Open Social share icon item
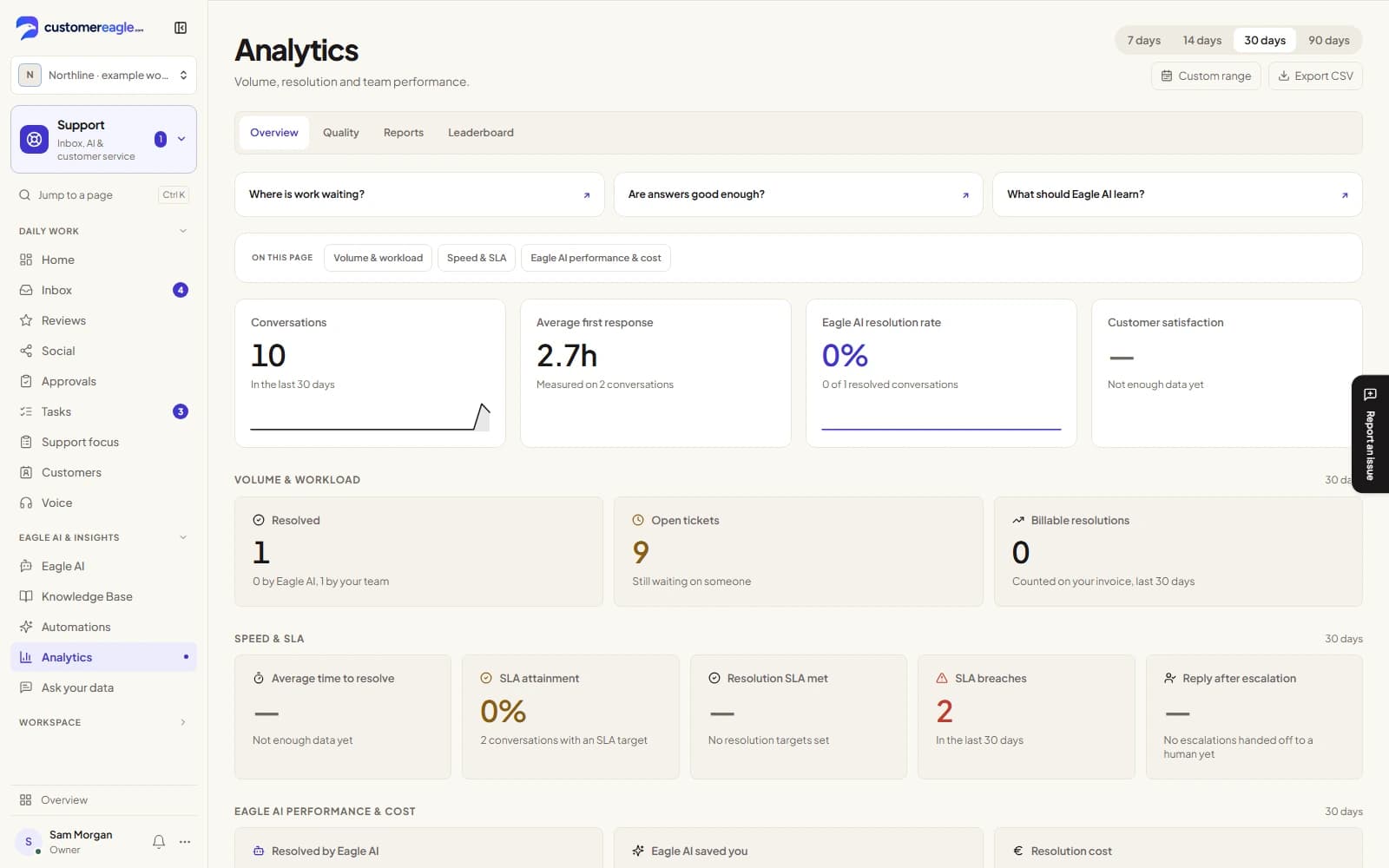This screenshot has width=1389, height=868. (103, 351)
